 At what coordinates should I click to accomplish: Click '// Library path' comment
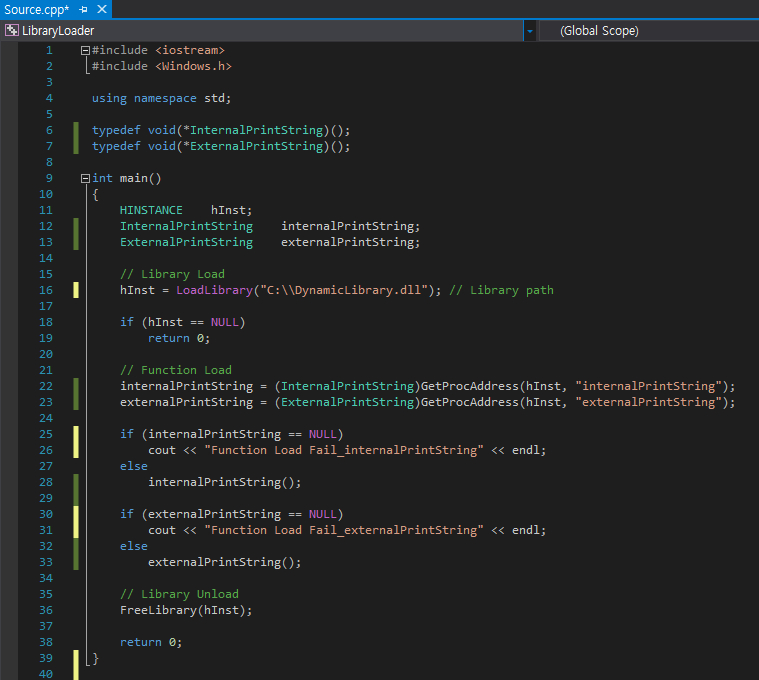[501, 290]
